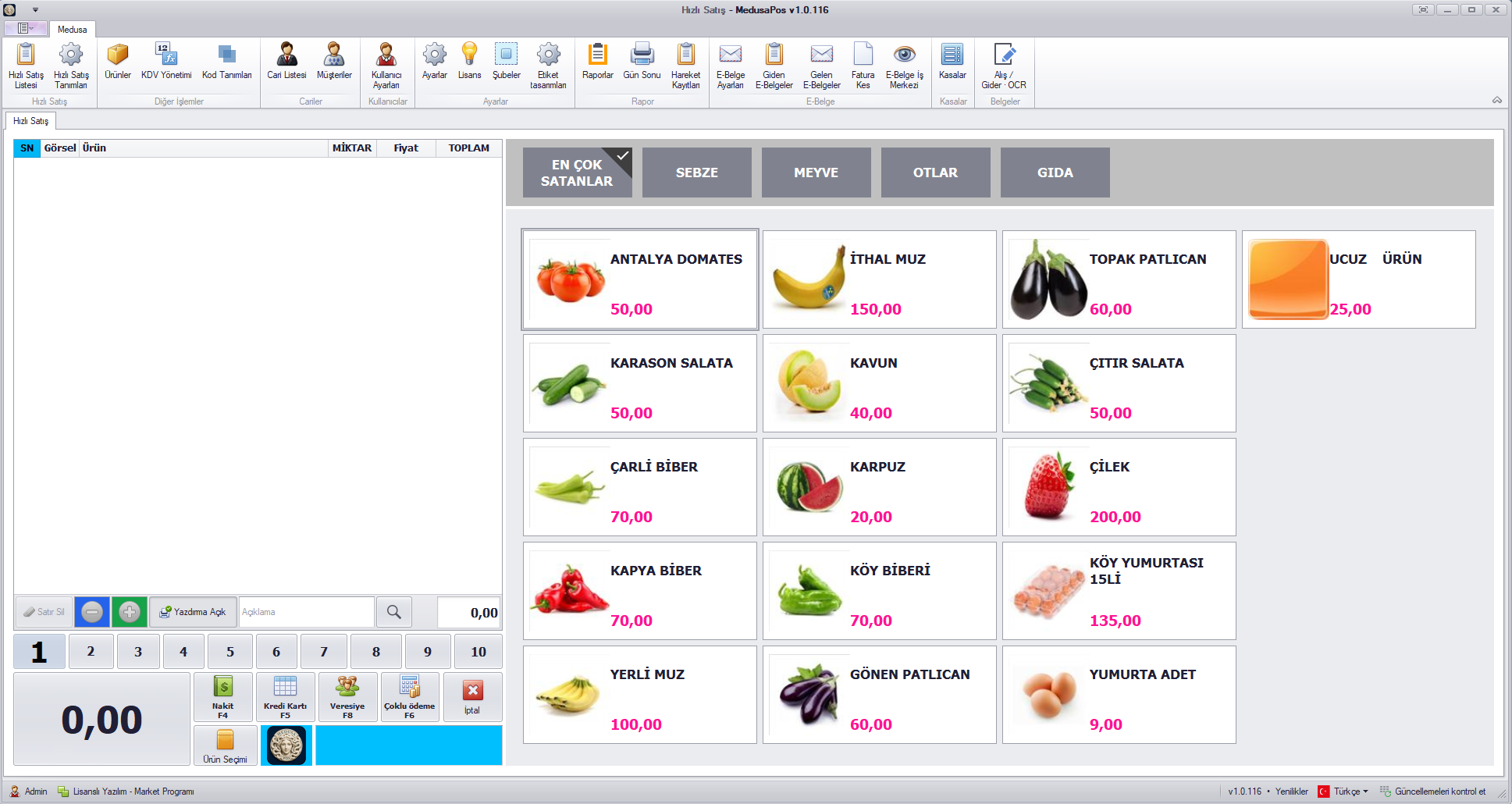
Task: Switch to MEYVE category tab
Action: click(x=816, y=173)
